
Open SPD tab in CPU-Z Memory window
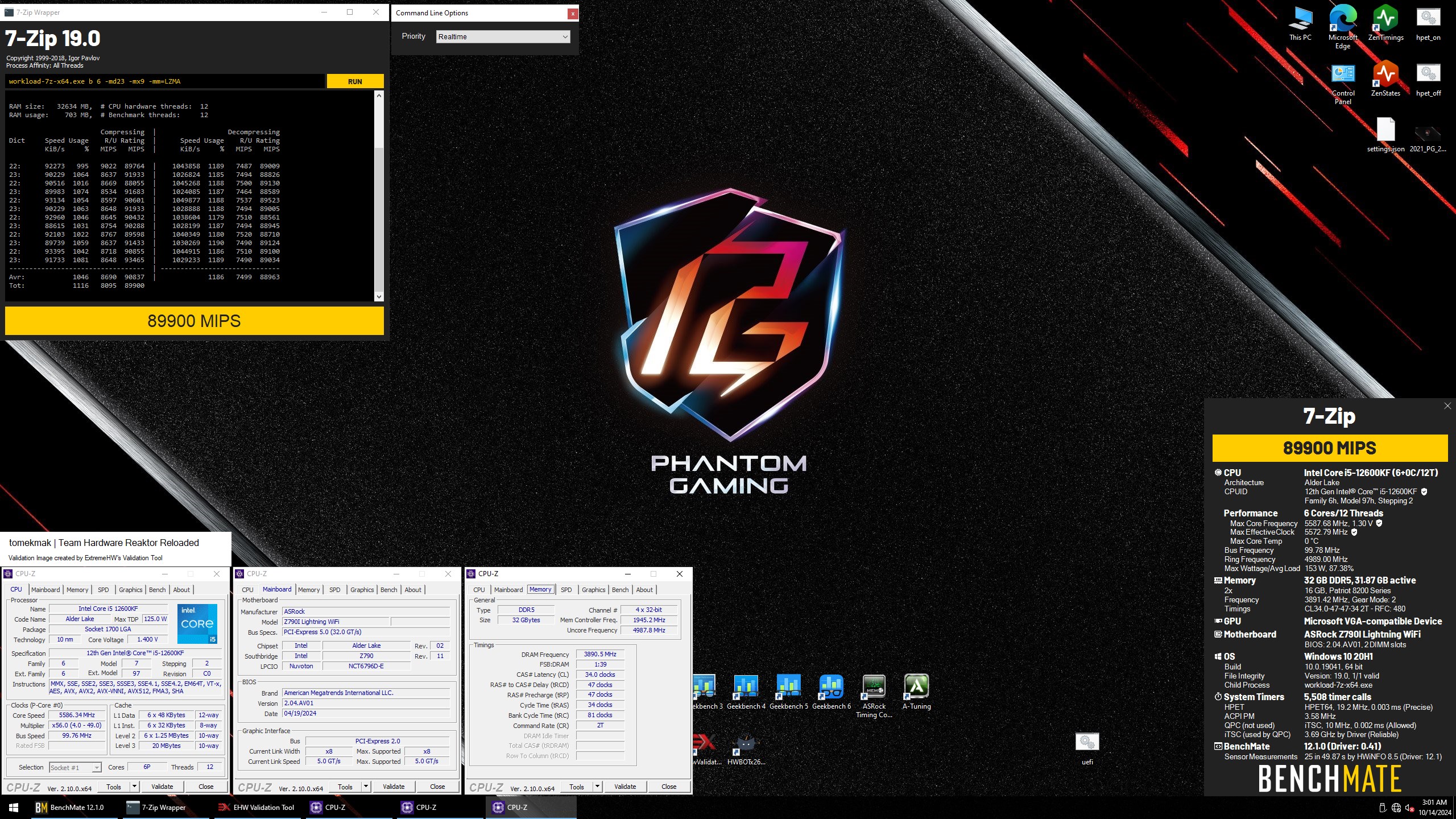[566, 590]
